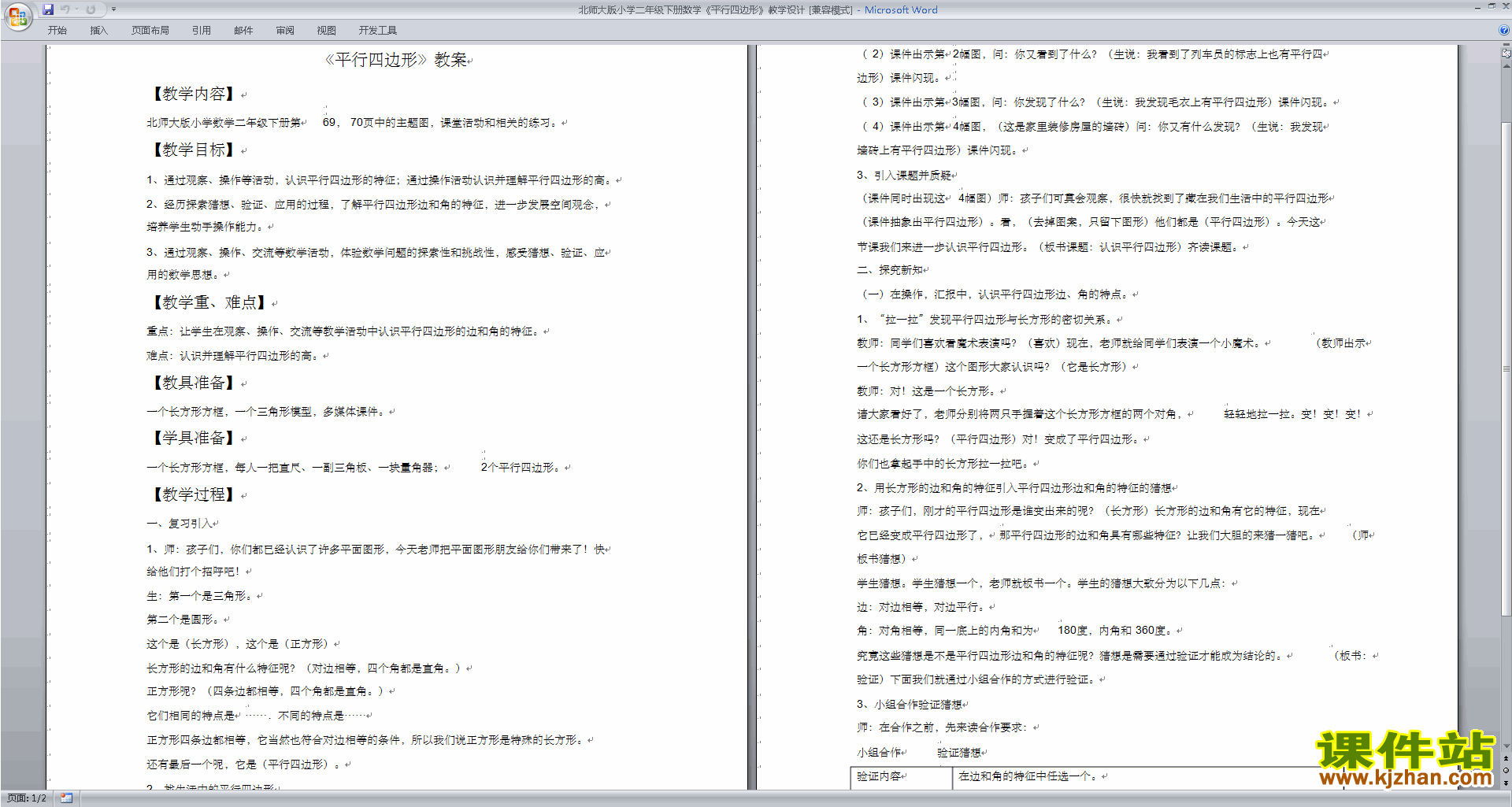Screen dimensions: 1512x807
Task: Go to the 视图 ribbon tab
Action: (327, 31)
